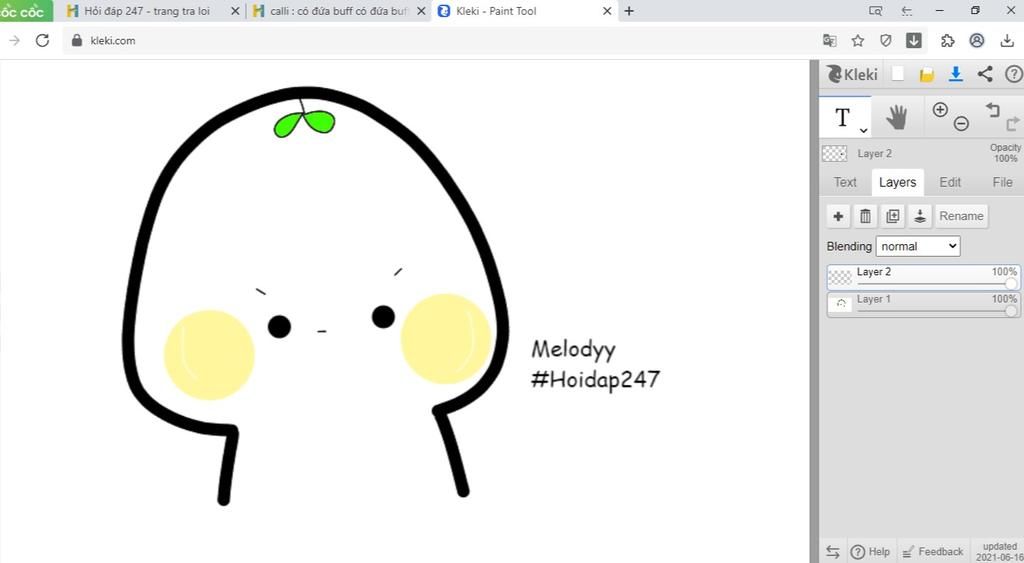
Task: Delete layer with trash can button
Action: (865, 216)
